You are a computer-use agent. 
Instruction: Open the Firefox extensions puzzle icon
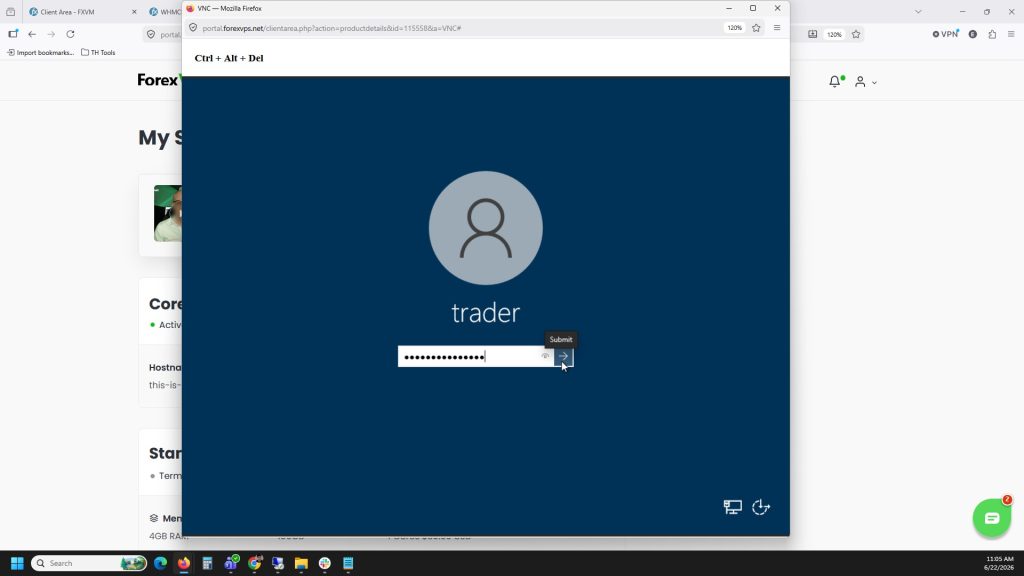(x=992, y=34)
